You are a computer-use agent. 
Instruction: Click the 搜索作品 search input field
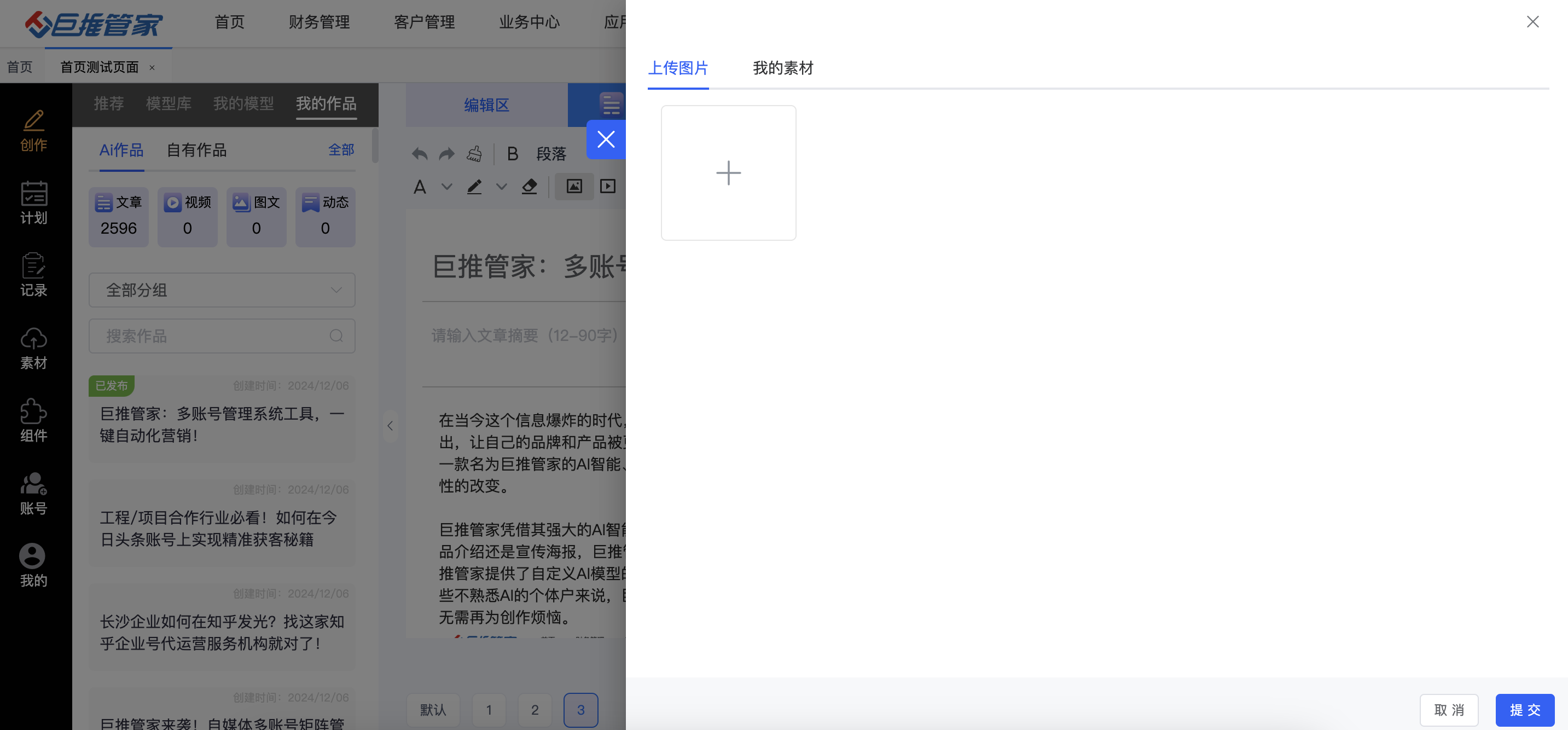click(213, 336)
